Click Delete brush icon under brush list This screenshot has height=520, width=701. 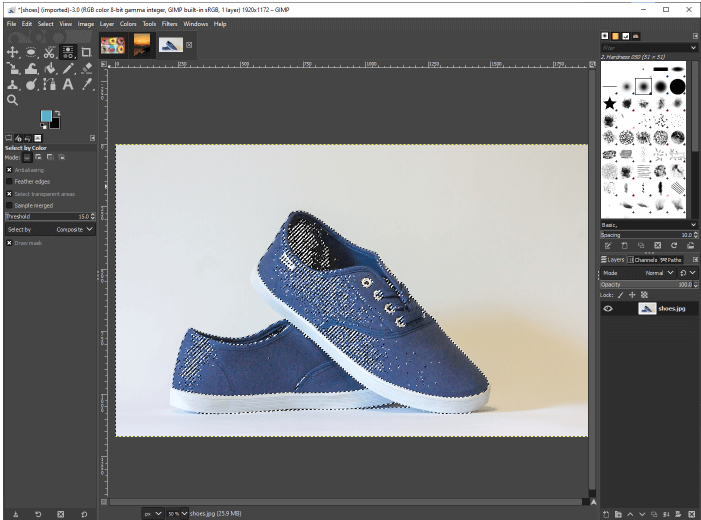[657, 245]
